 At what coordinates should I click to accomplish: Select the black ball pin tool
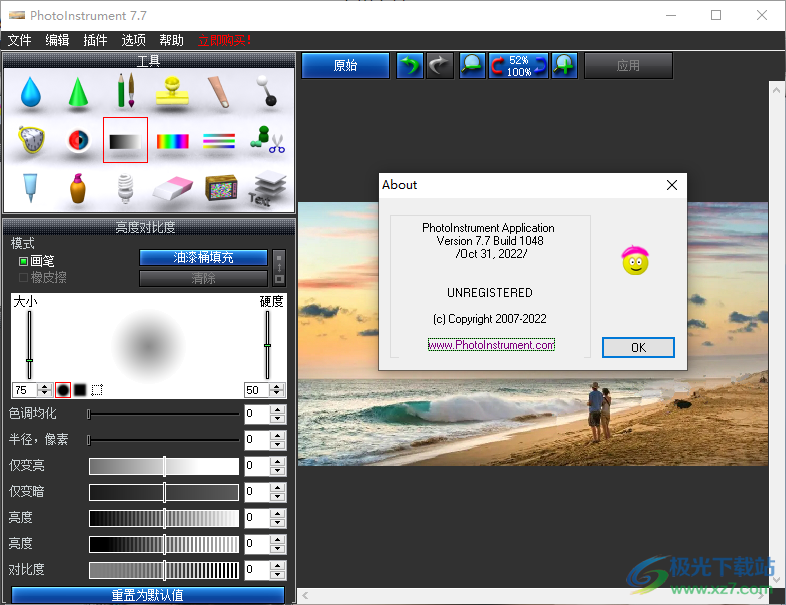[267, 91]
